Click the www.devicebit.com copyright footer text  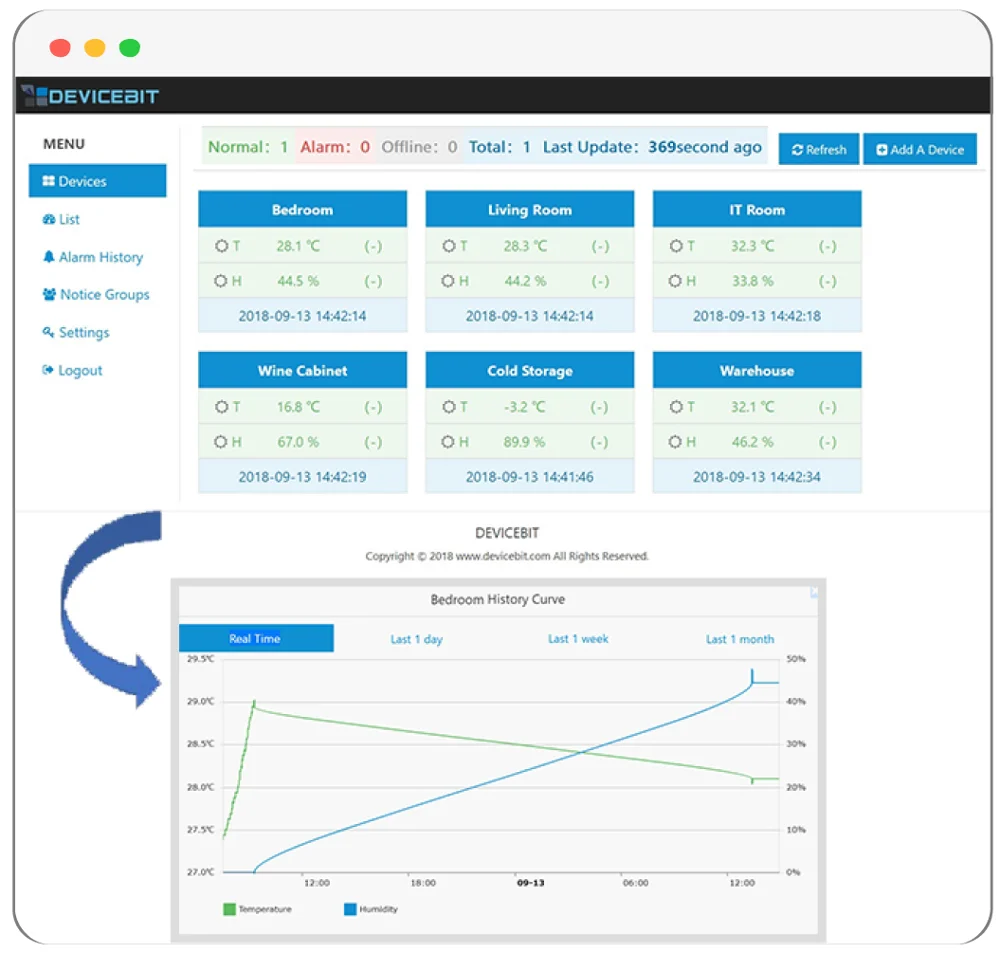click(x=507, y=556)
